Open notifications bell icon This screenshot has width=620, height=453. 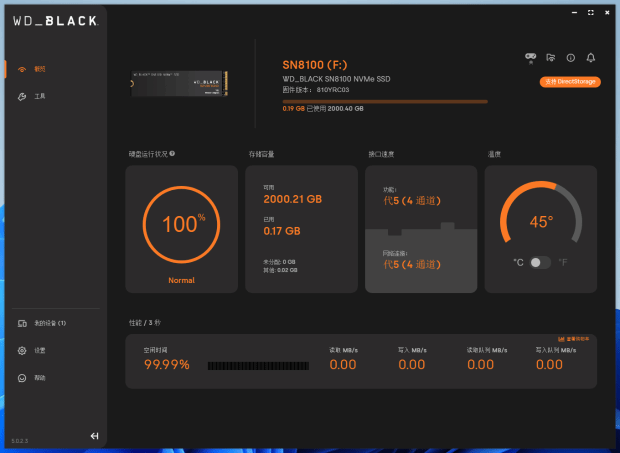point(591,58)
